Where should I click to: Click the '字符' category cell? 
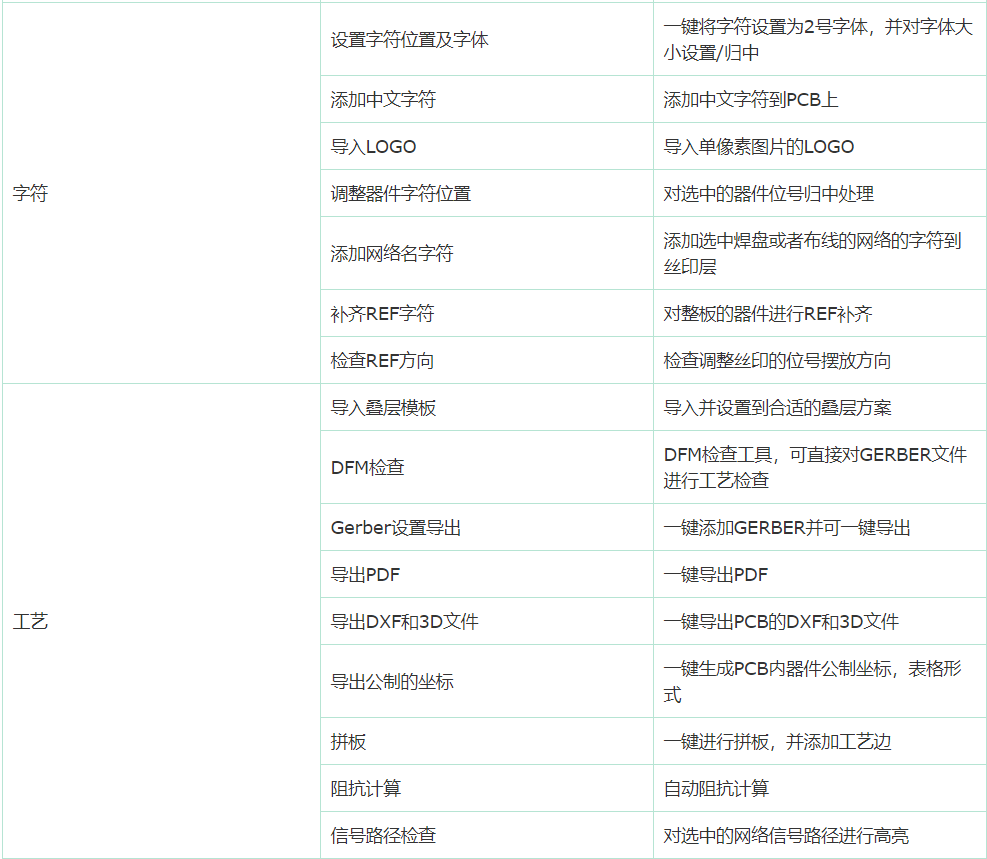click(x=161, y=193)
